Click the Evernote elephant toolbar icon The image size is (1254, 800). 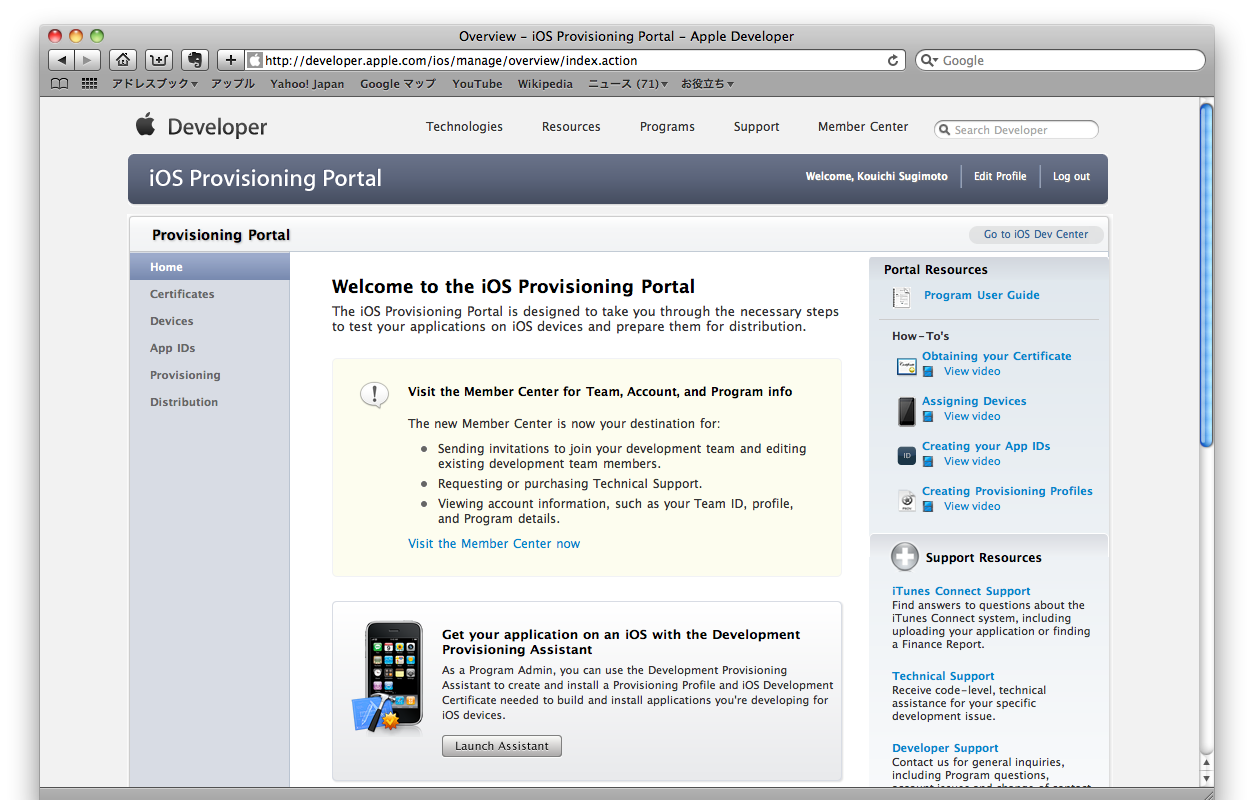pos(194,60)
